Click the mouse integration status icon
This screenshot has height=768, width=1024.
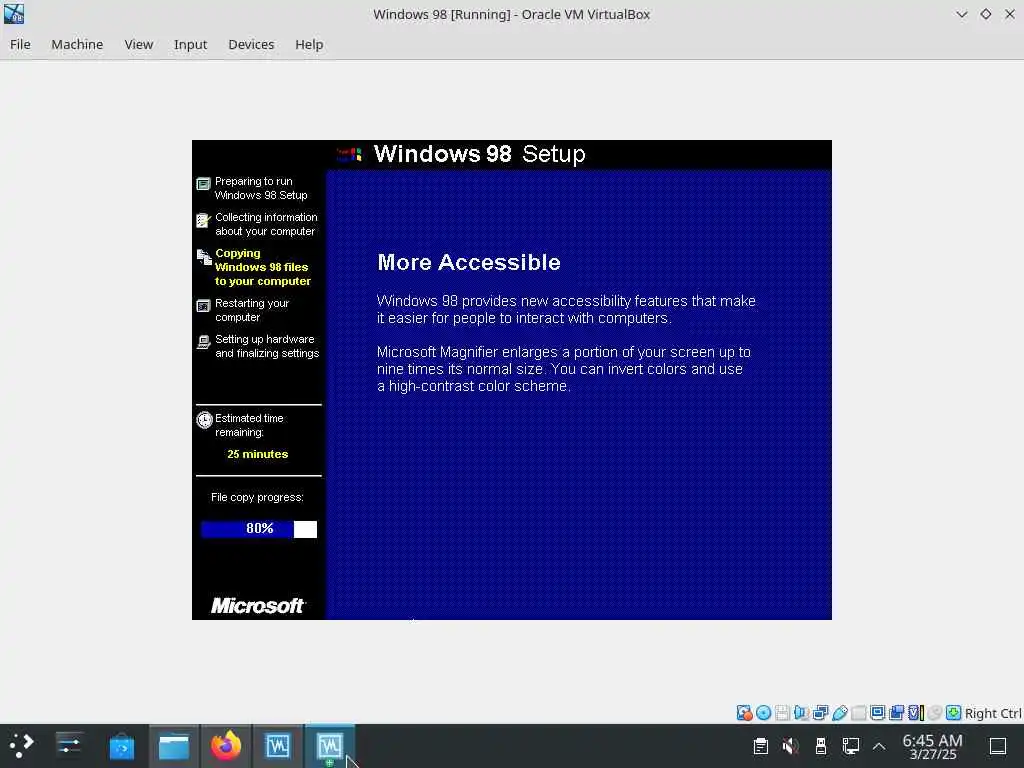point(935,712)
